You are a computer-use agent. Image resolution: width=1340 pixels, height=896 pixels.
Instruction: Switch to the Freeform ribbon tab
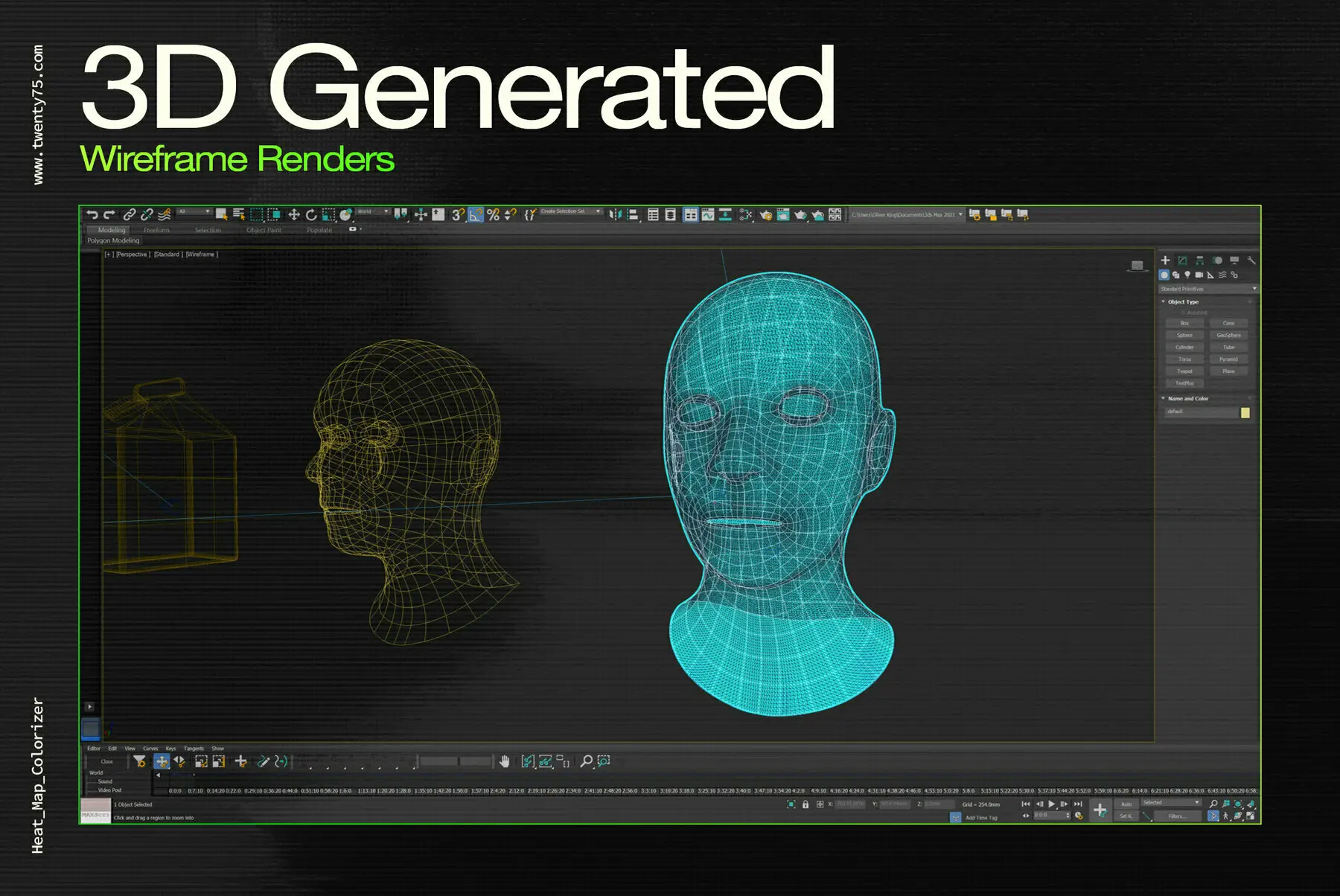tap(156, 230)
